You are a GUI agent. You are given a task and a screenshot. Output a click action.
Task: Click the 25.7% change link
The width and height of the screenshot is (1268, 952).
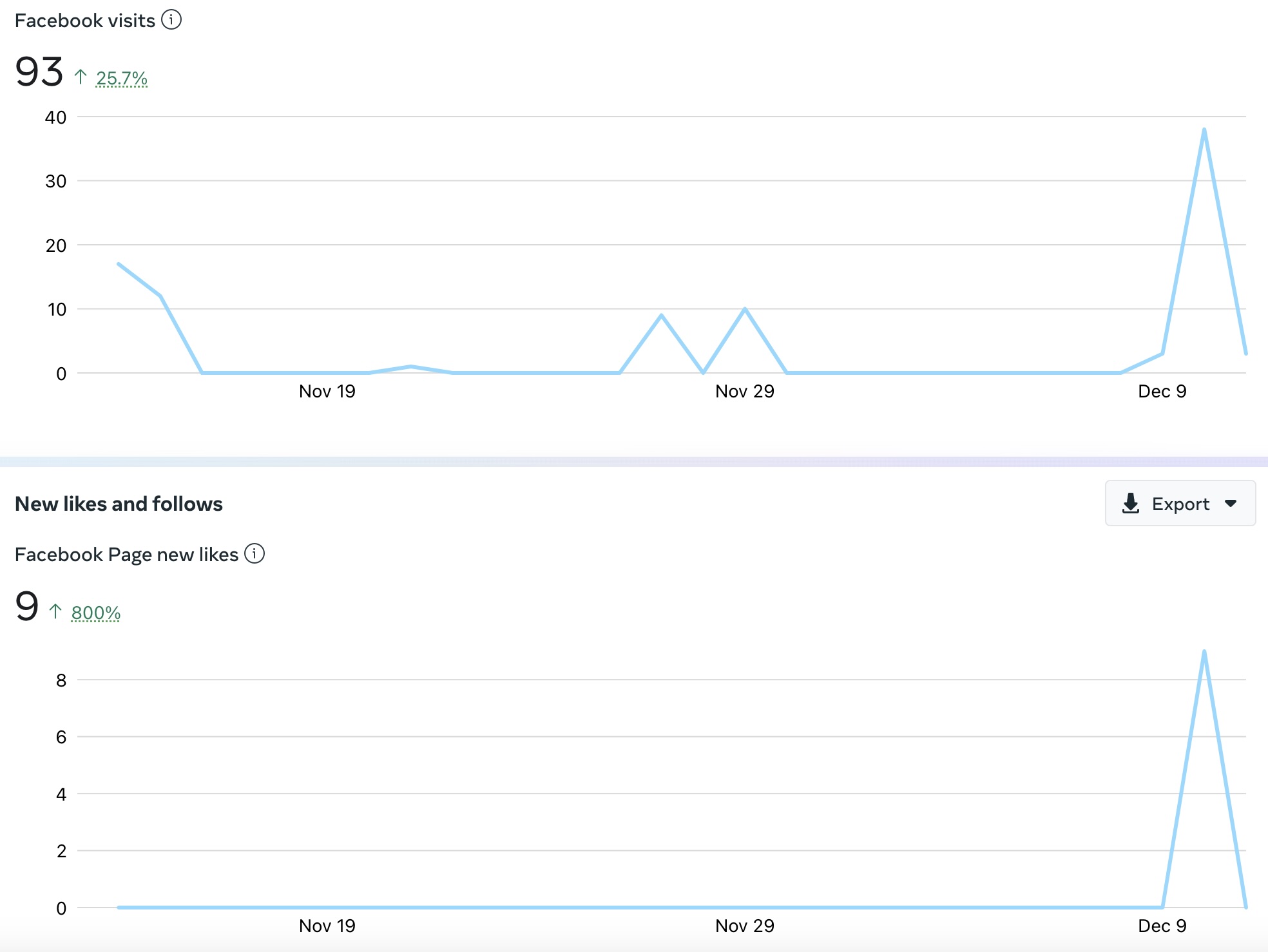point(122,79)
